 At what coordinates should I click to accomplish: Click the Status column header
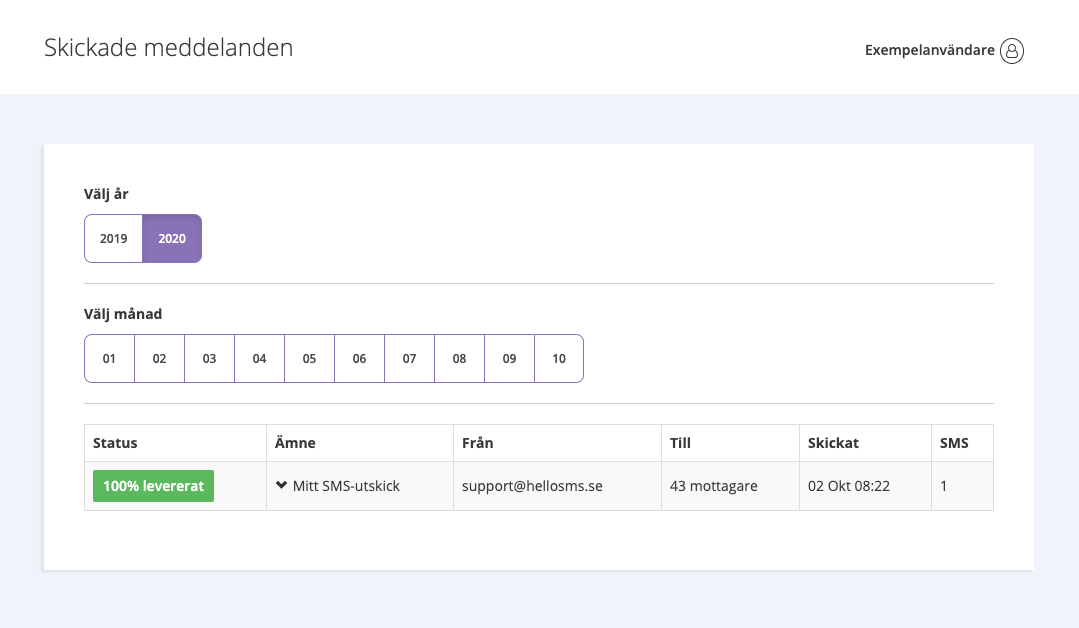[175, 443]
